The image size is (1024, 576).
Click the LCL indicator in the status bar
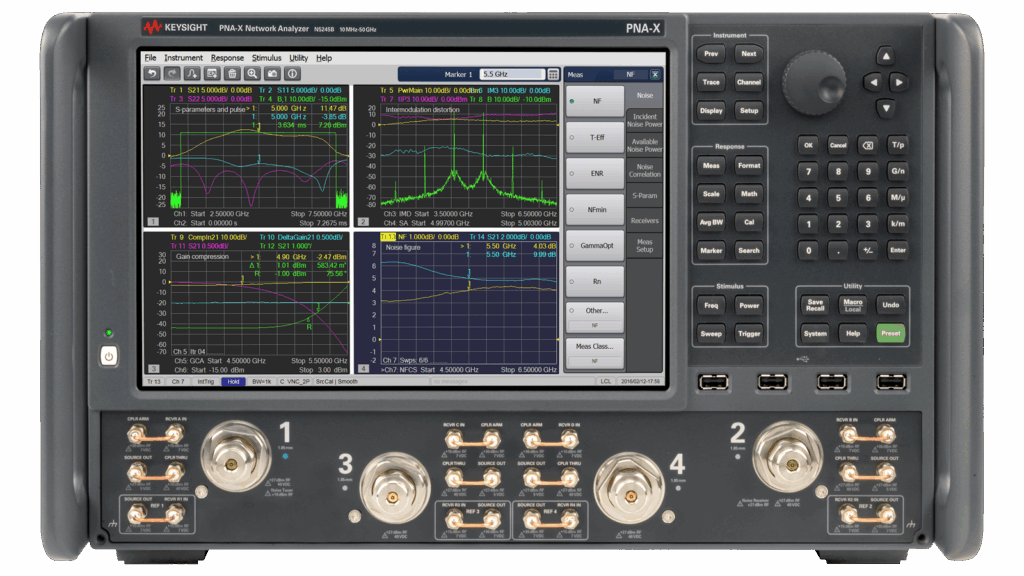pyautogui.click(x=605, y=381)
